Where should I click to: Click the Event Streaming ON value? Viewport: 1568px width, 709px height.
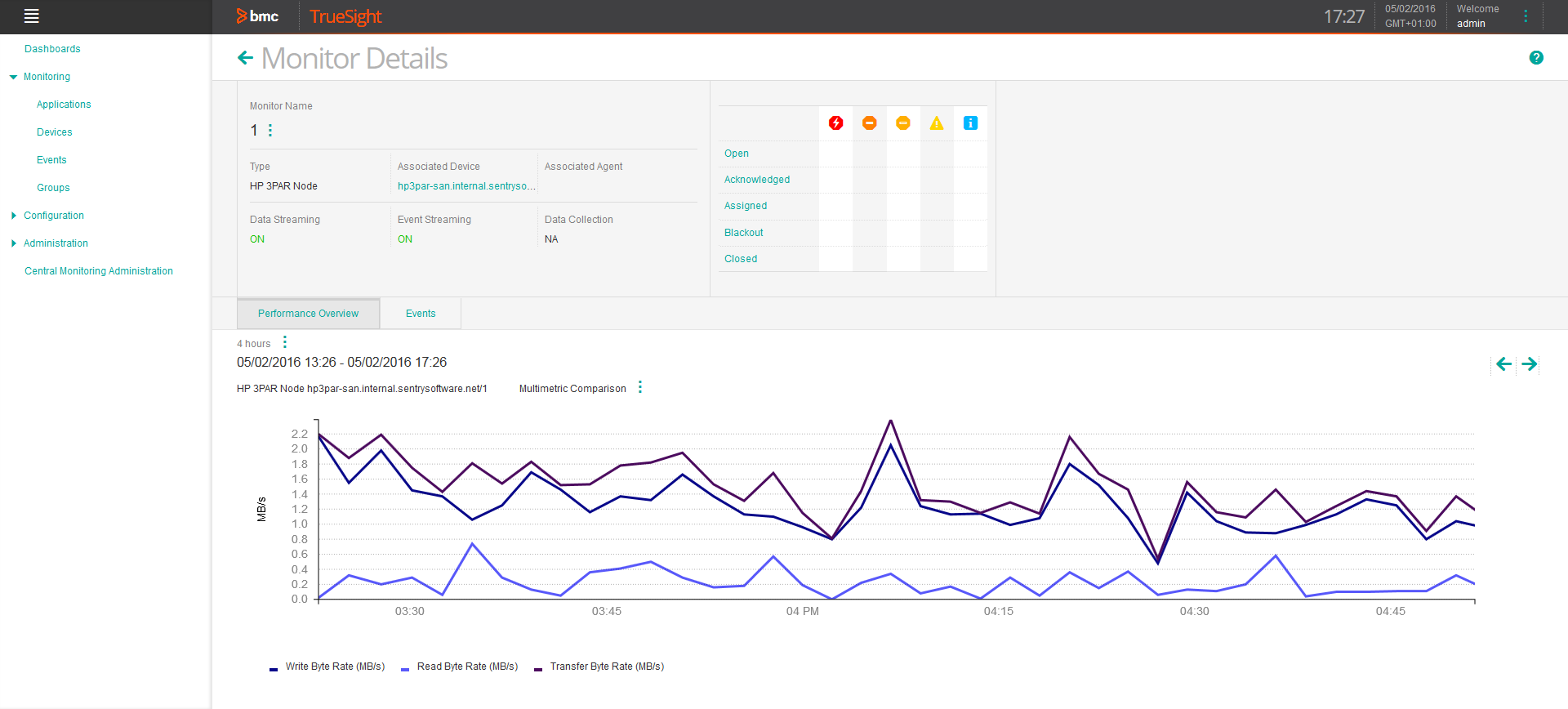click(405, 239)
